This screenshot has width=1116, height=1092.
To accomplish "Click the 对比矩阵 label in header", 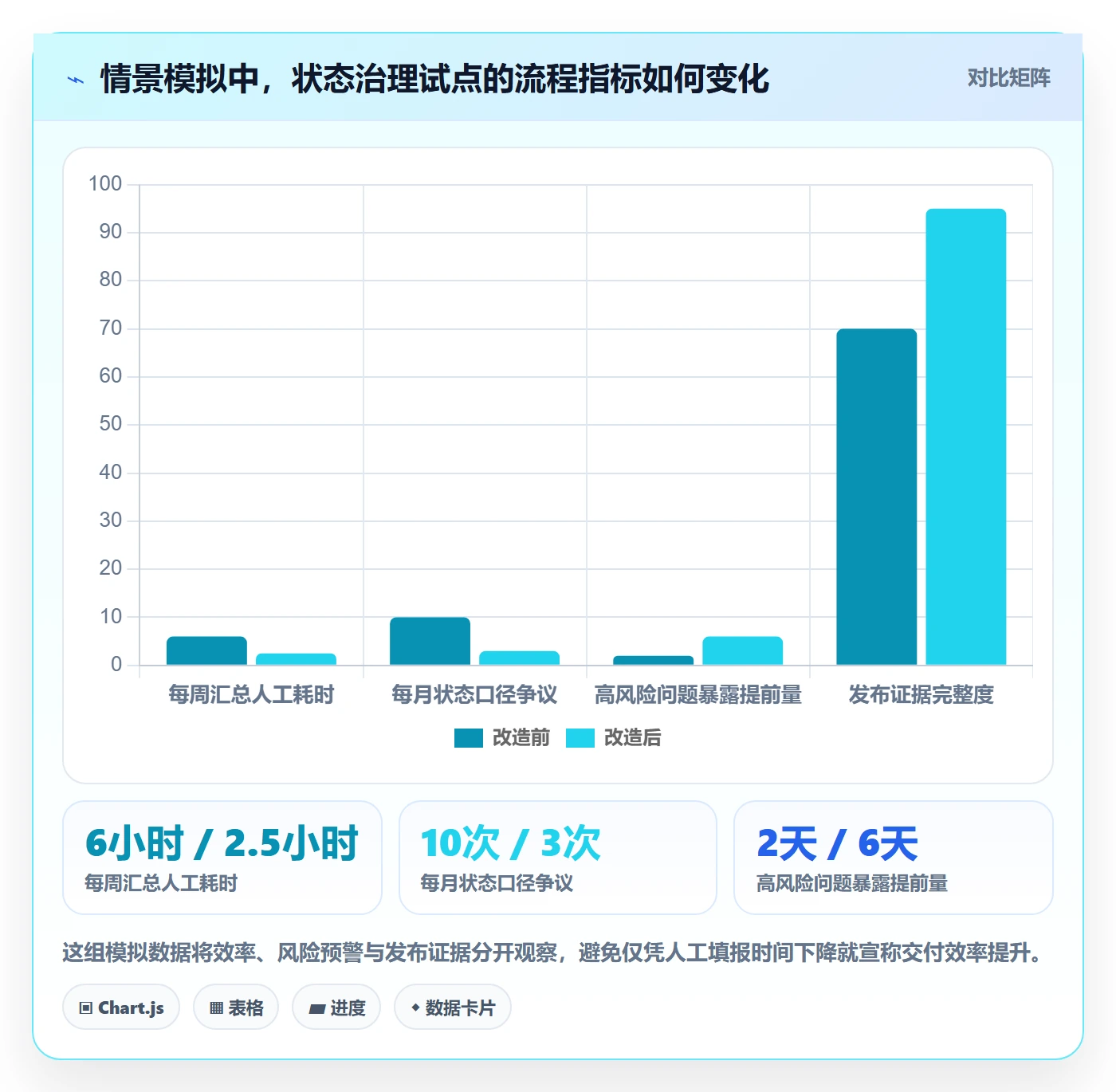I will pos(1008,78).
